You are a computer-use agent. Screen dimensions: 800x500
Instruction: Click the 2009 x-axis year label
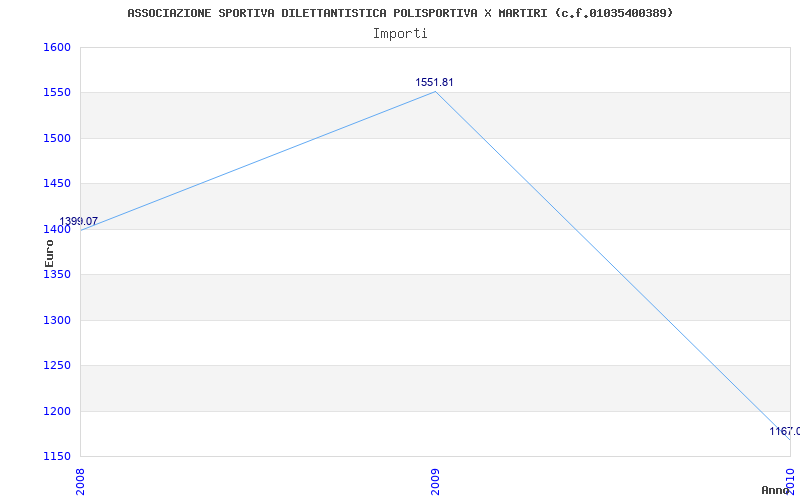pyautogui.click(x=435, y=482)
